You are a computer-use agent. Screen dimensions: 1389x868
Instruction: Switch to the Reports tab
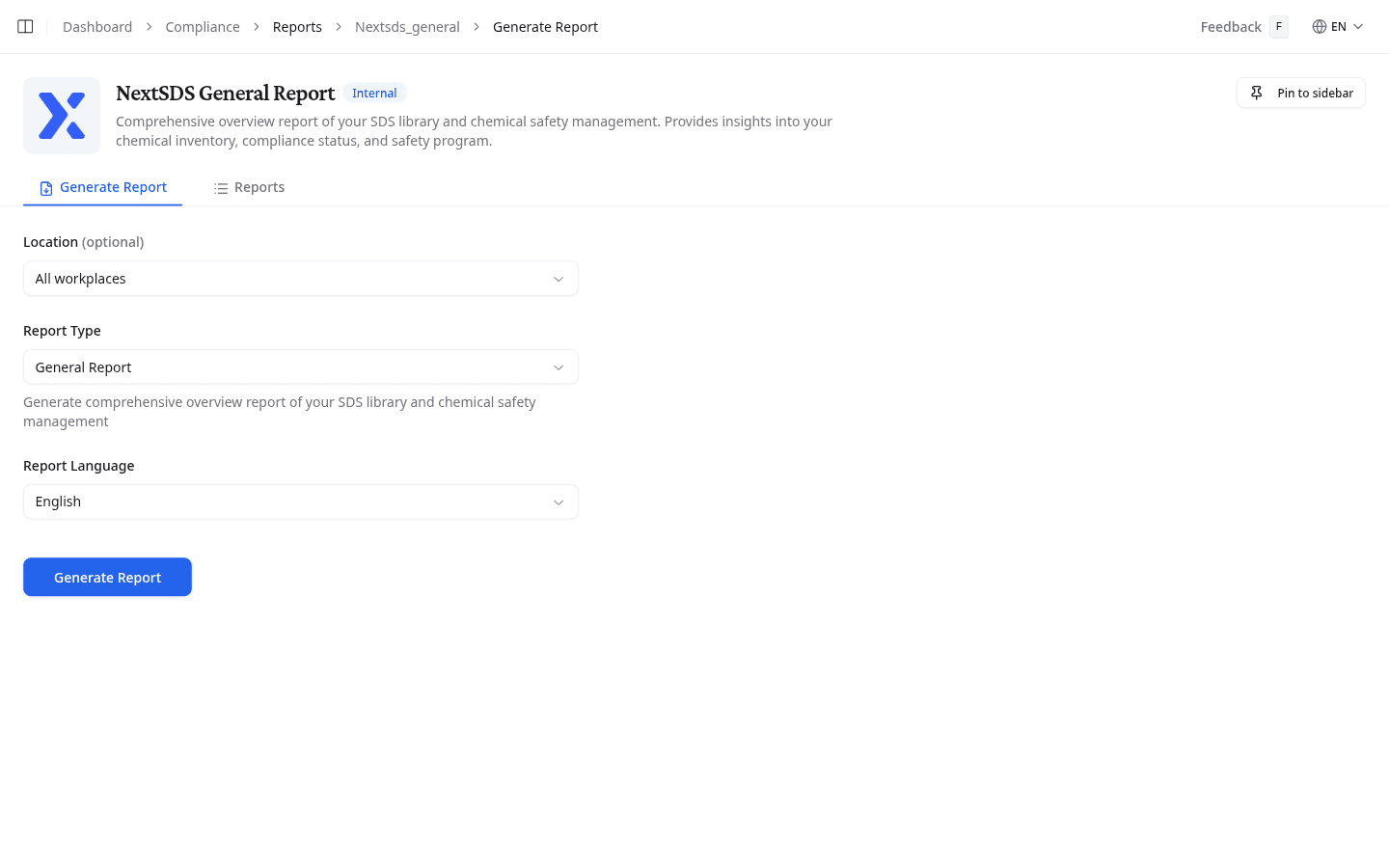coord(249,187)
